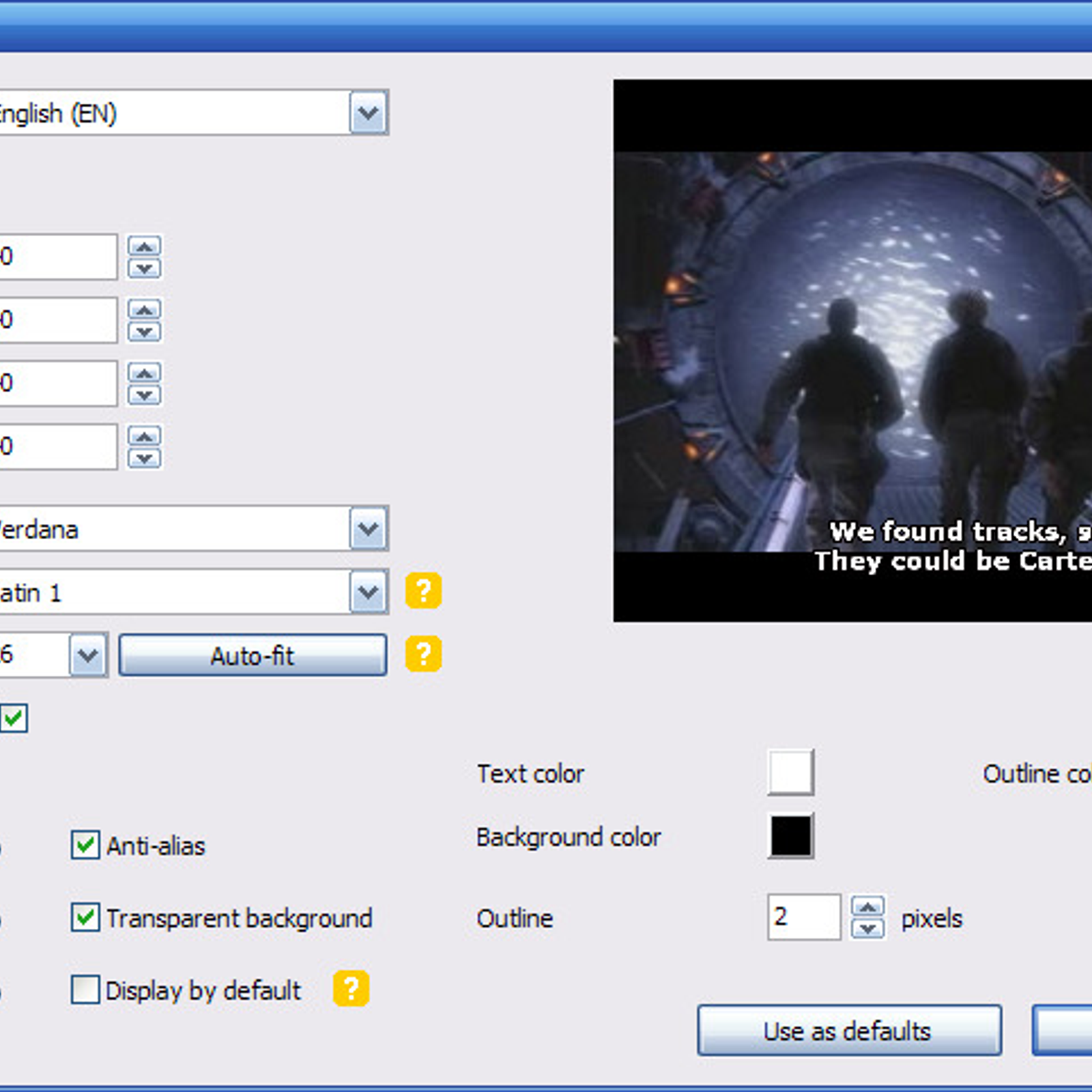Click the Background color label

click(569, 837)
